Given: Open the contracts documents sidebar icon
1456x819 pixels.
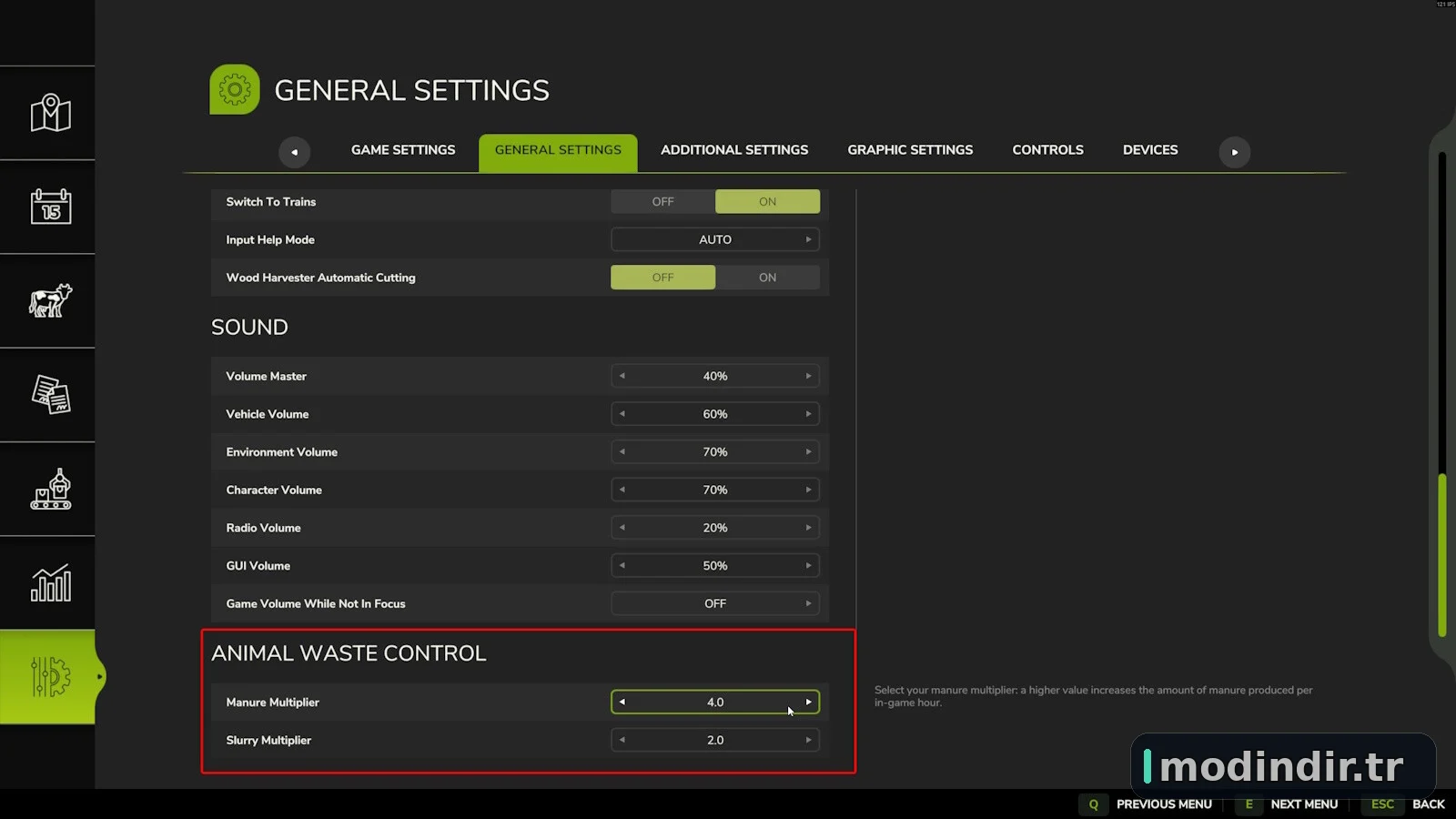Looking at the screenshot, I should coord(50,395).
